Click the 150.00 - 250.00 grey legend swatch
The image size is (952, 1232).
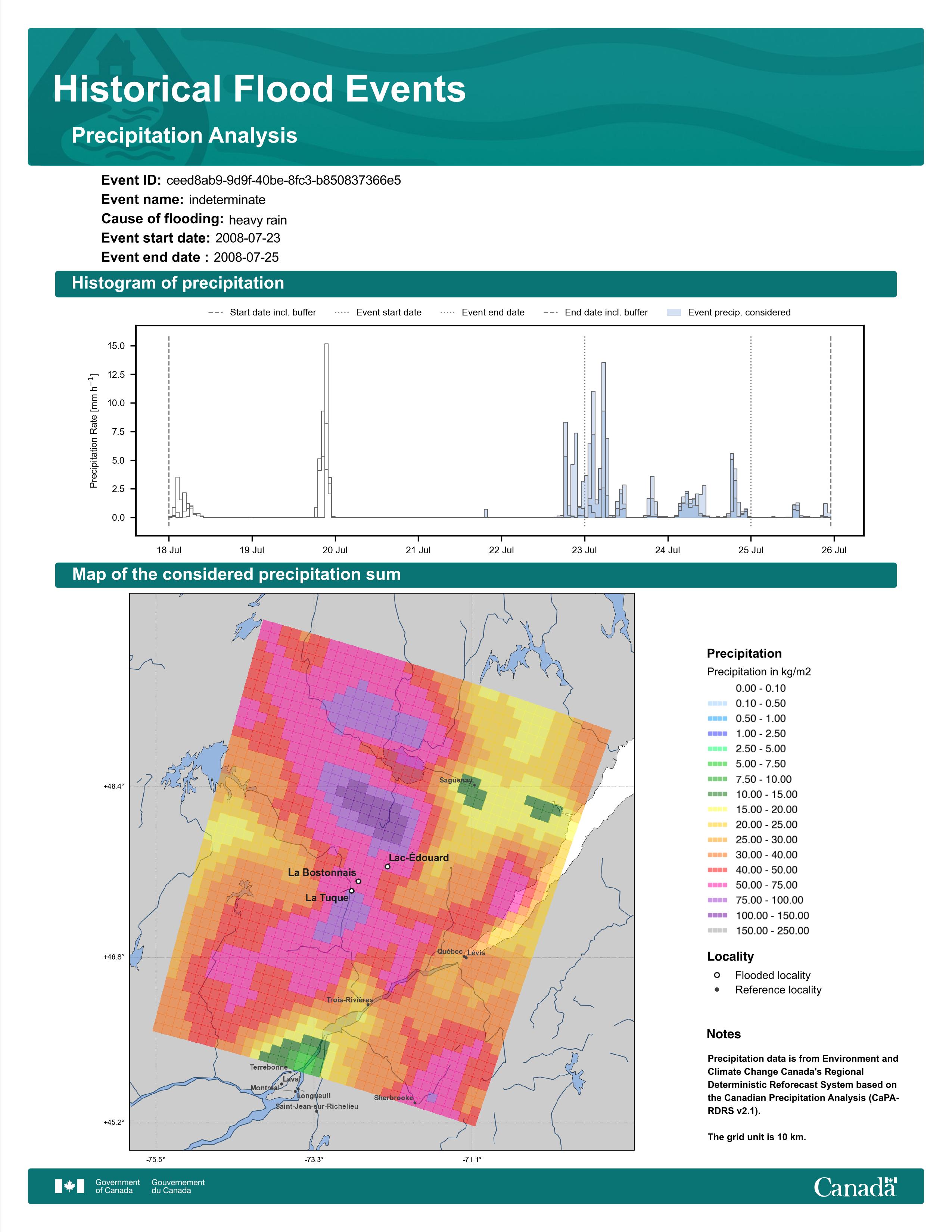point(717,931)
